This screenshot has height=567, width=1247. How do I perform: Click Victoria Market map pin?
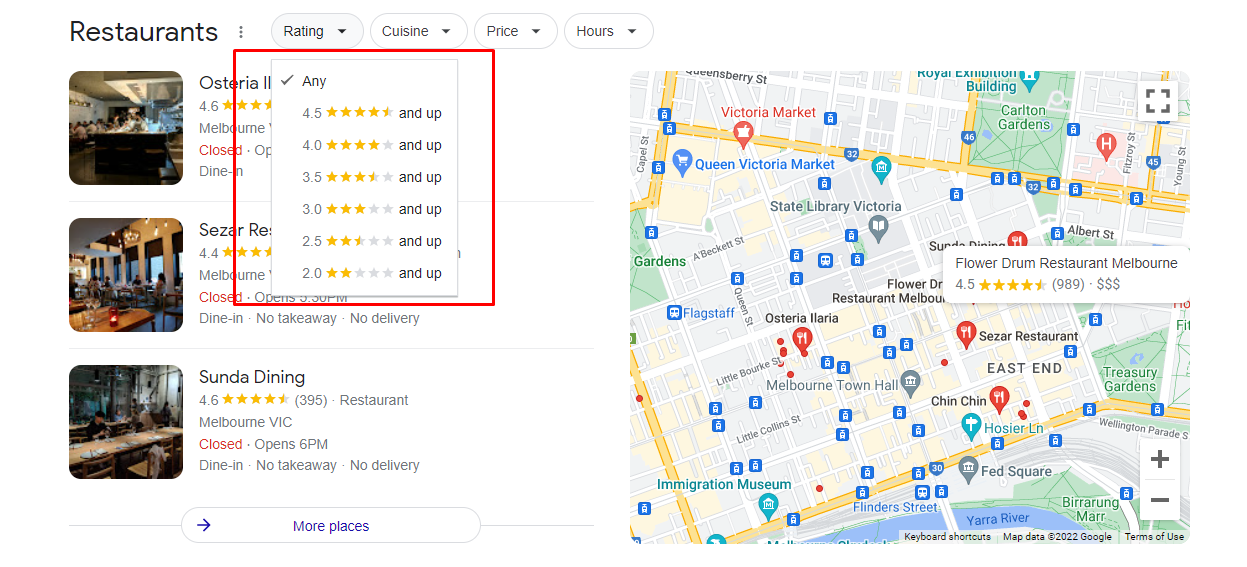coord(743,132)
